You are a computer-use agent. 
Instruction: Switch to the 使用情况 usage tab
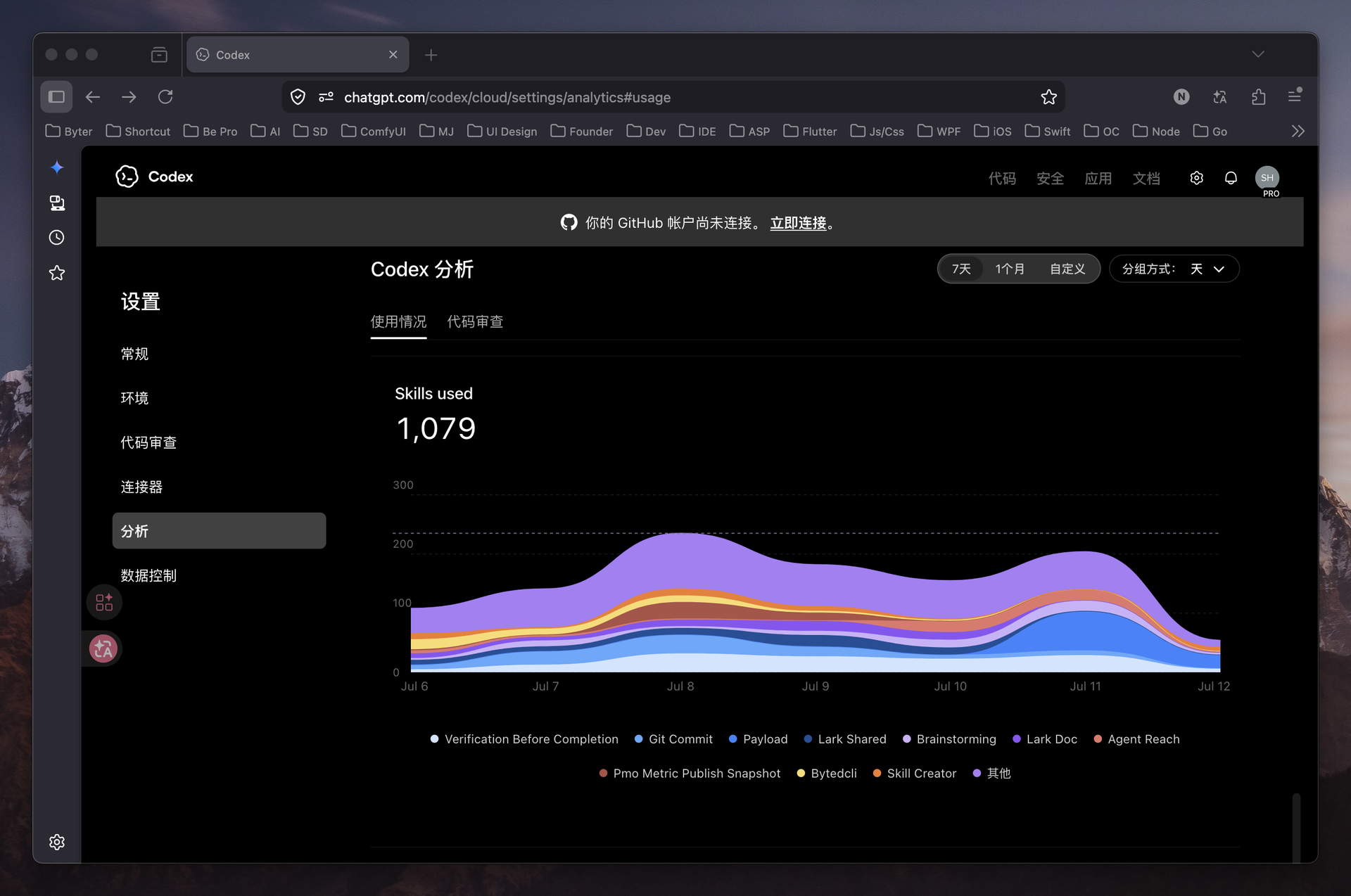398,322
